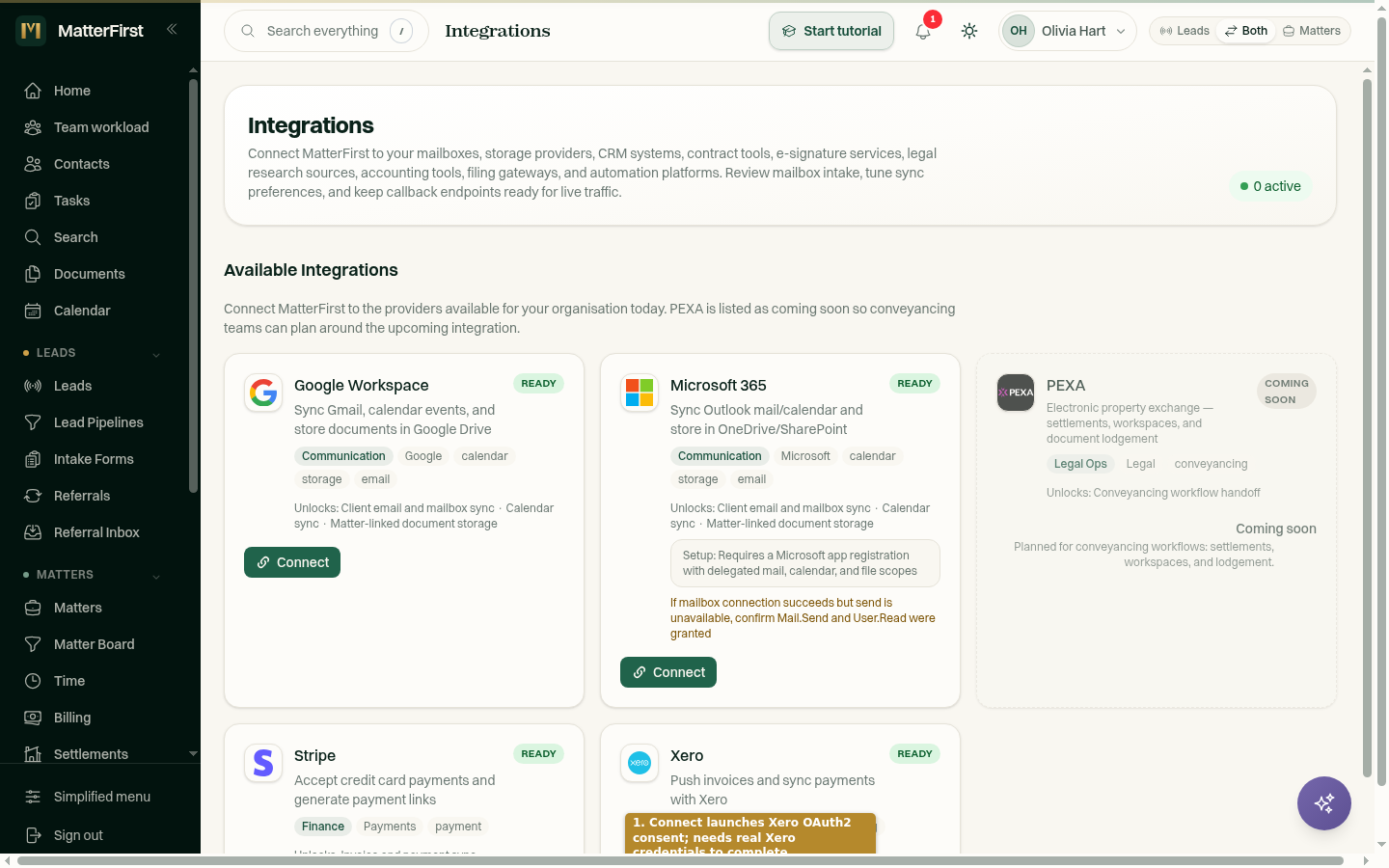Click the Documents sidebar icon
The height and width of the screenshot is (868, 1389).
[33, 274]
